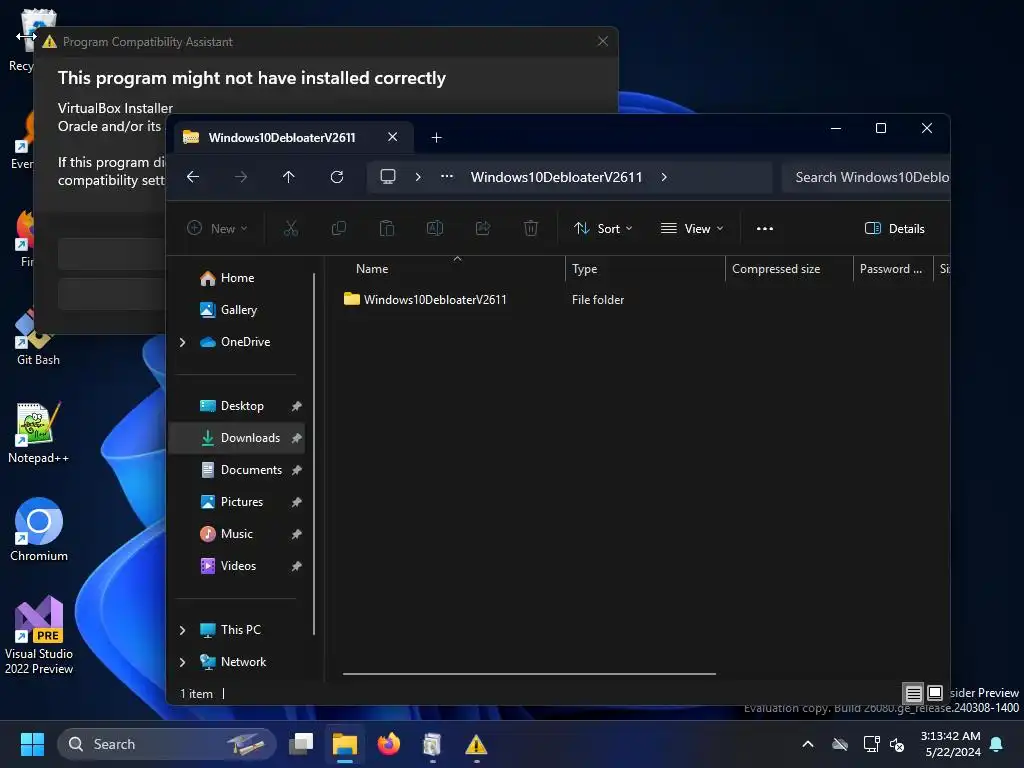This screenshot has width=1024, height=768.
Task: Close the Windows10DebloaterV2611 tab
Action: click(392, 137)
